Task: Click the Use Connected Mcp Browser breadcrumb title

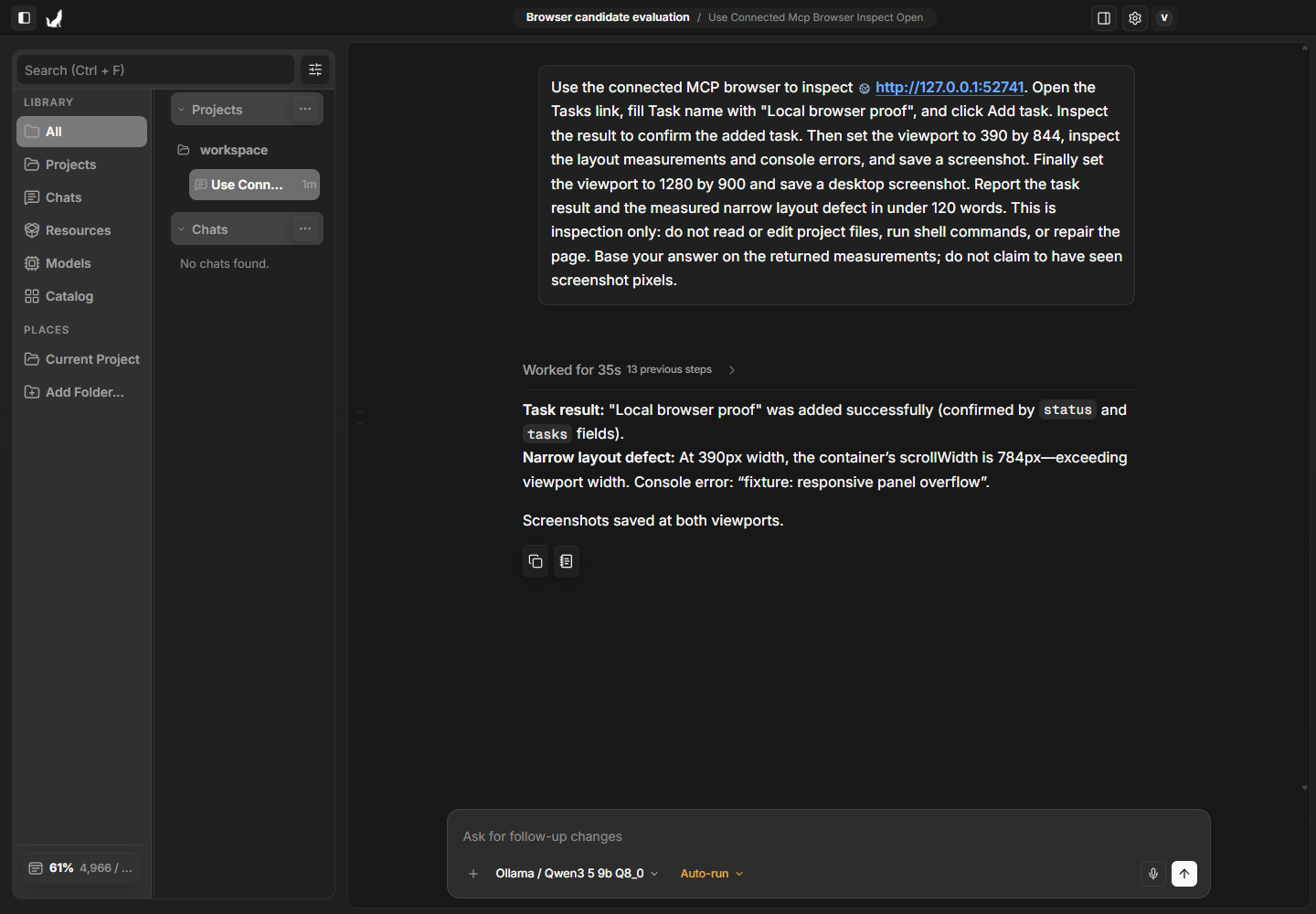Action: pyautogui.click(x=815, y=17)
